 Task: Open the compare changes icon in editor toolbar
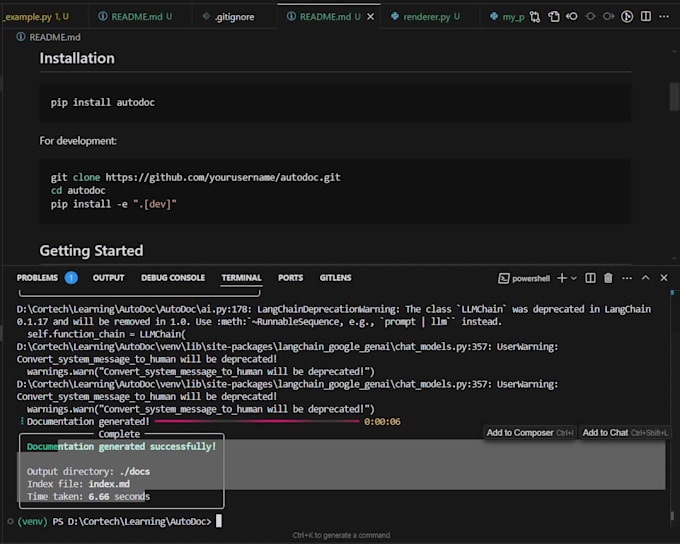point(535,16)
